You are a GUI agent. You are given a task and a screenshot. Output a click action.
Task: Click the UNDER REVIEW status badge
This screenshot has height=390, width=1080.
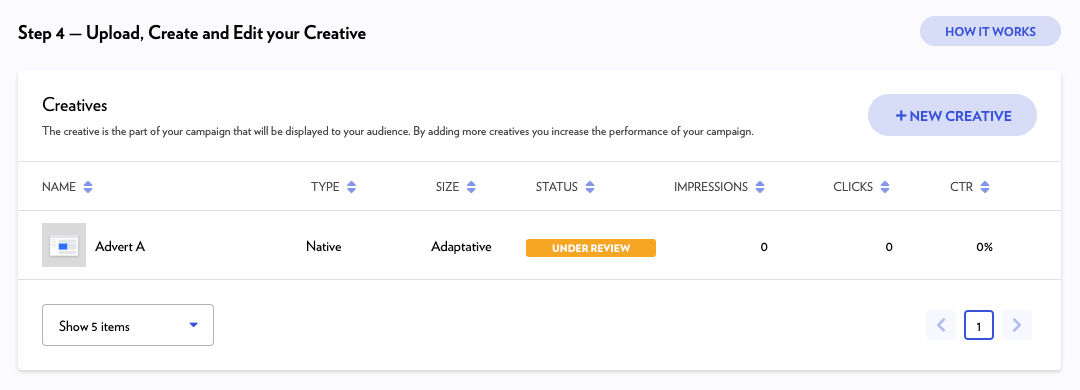[591, 248]
